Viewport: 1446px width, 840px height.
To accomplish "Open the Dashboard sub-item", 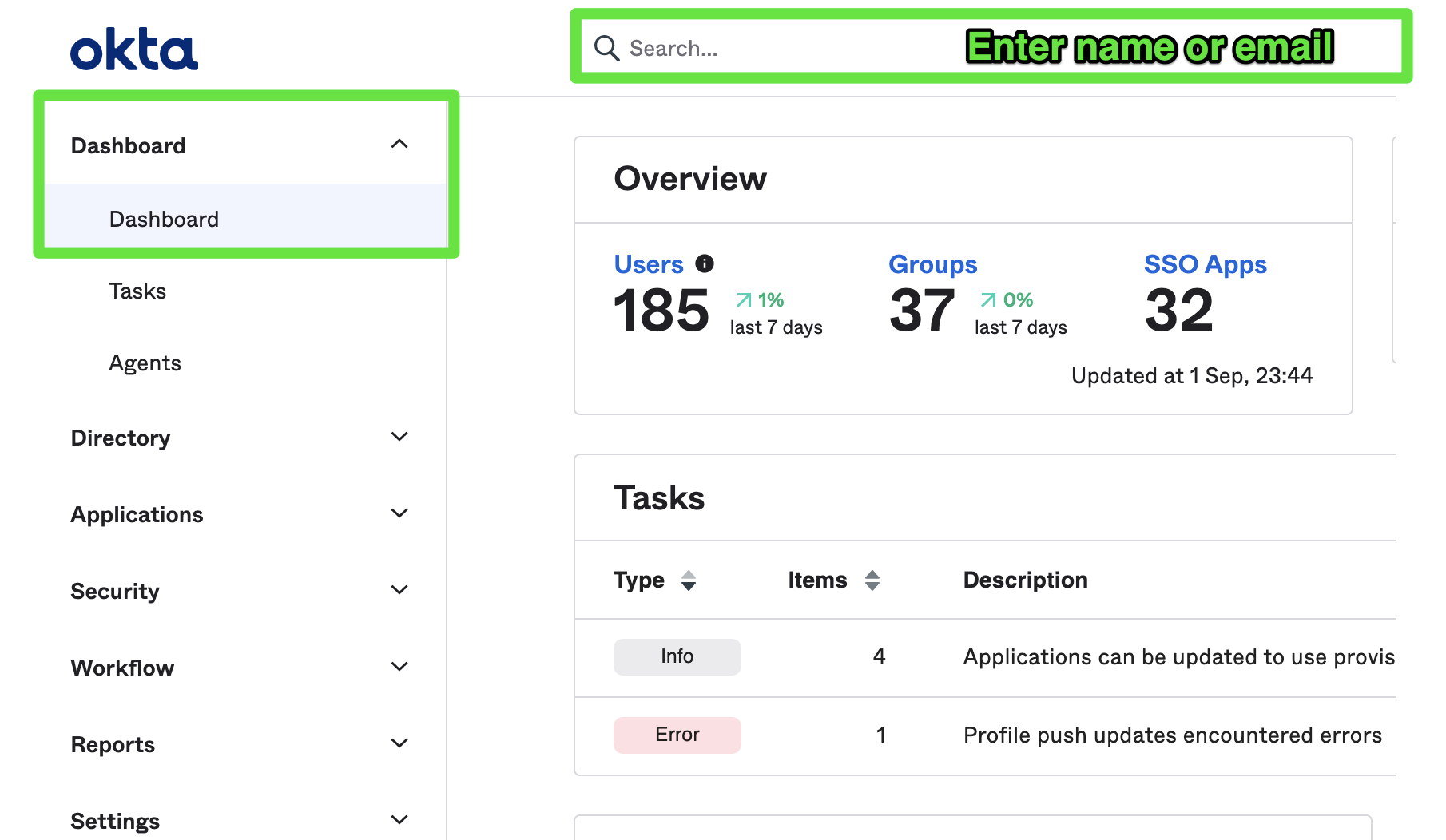I will 244,219.
